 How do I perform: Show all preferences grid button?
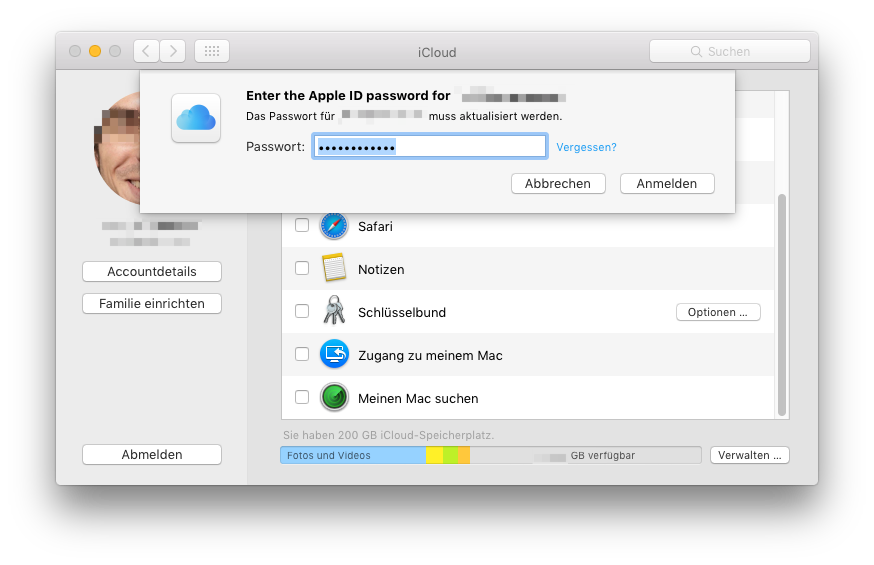coord(212,51)
